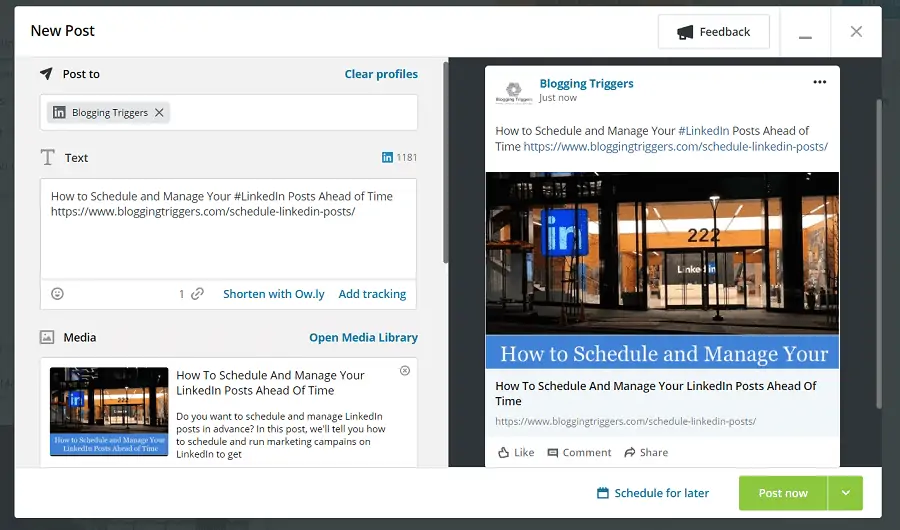900x530 pixels.
Task: Click the LinkedIn character count 1181
Action: (x=399, y=157)
